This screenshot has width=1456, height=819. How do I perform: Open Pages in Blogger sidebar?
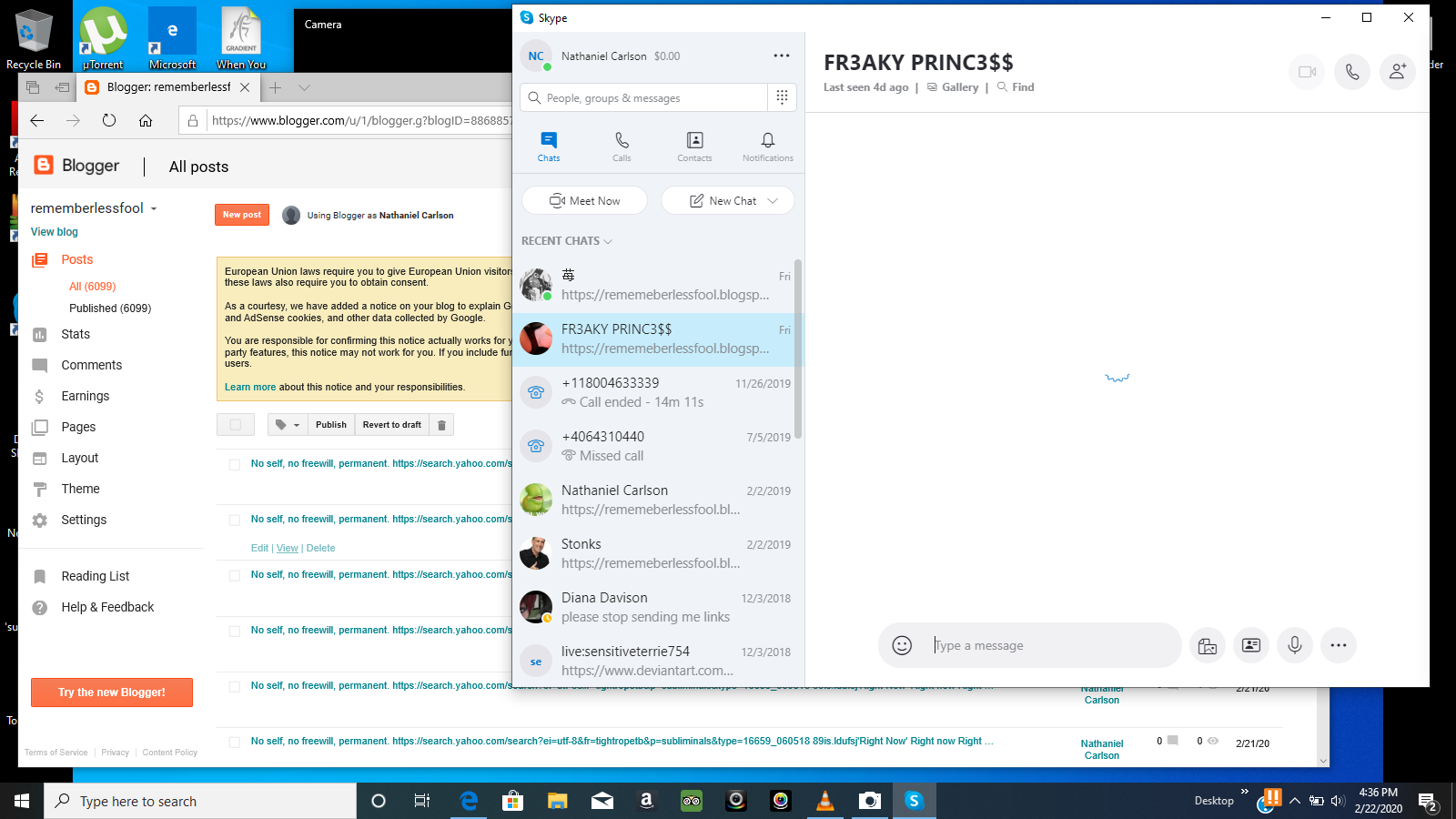78,427
